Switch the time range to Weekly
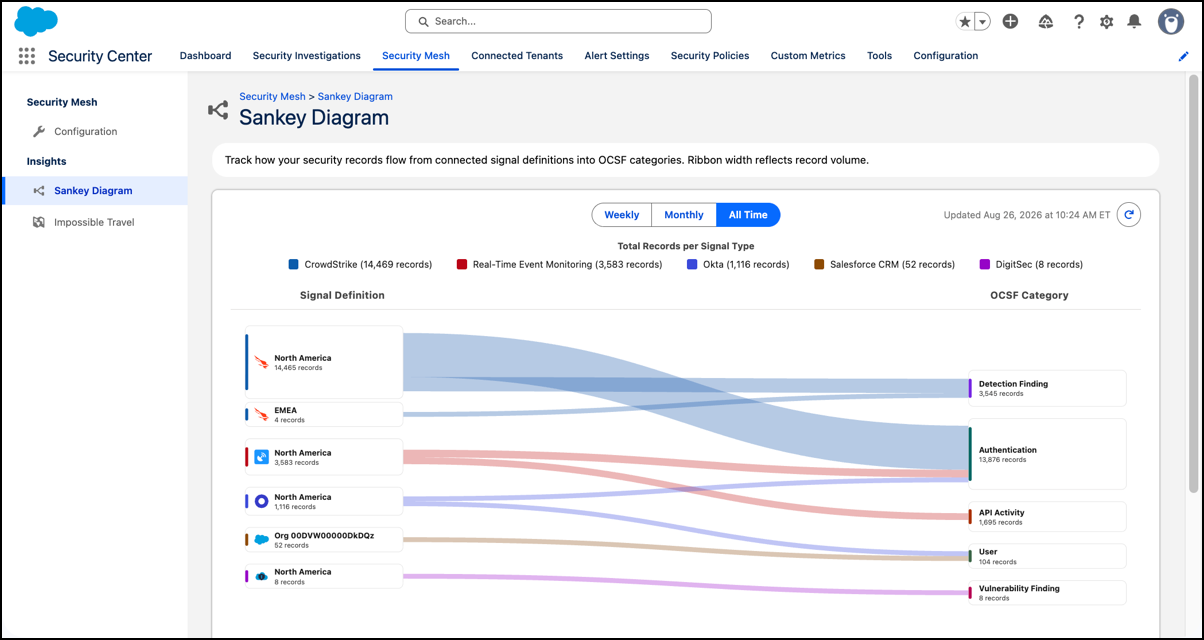The image size is (1204, 640). pos(622,215)
